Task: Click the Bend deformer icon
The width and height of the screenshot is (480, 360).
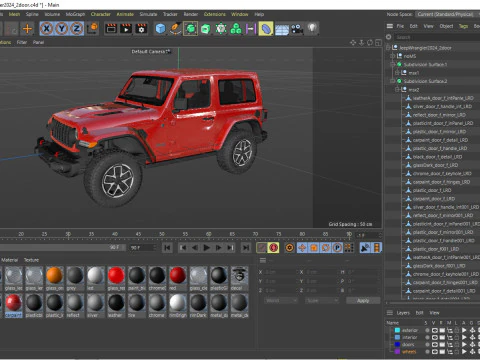Action: click(x=266, y=29)
